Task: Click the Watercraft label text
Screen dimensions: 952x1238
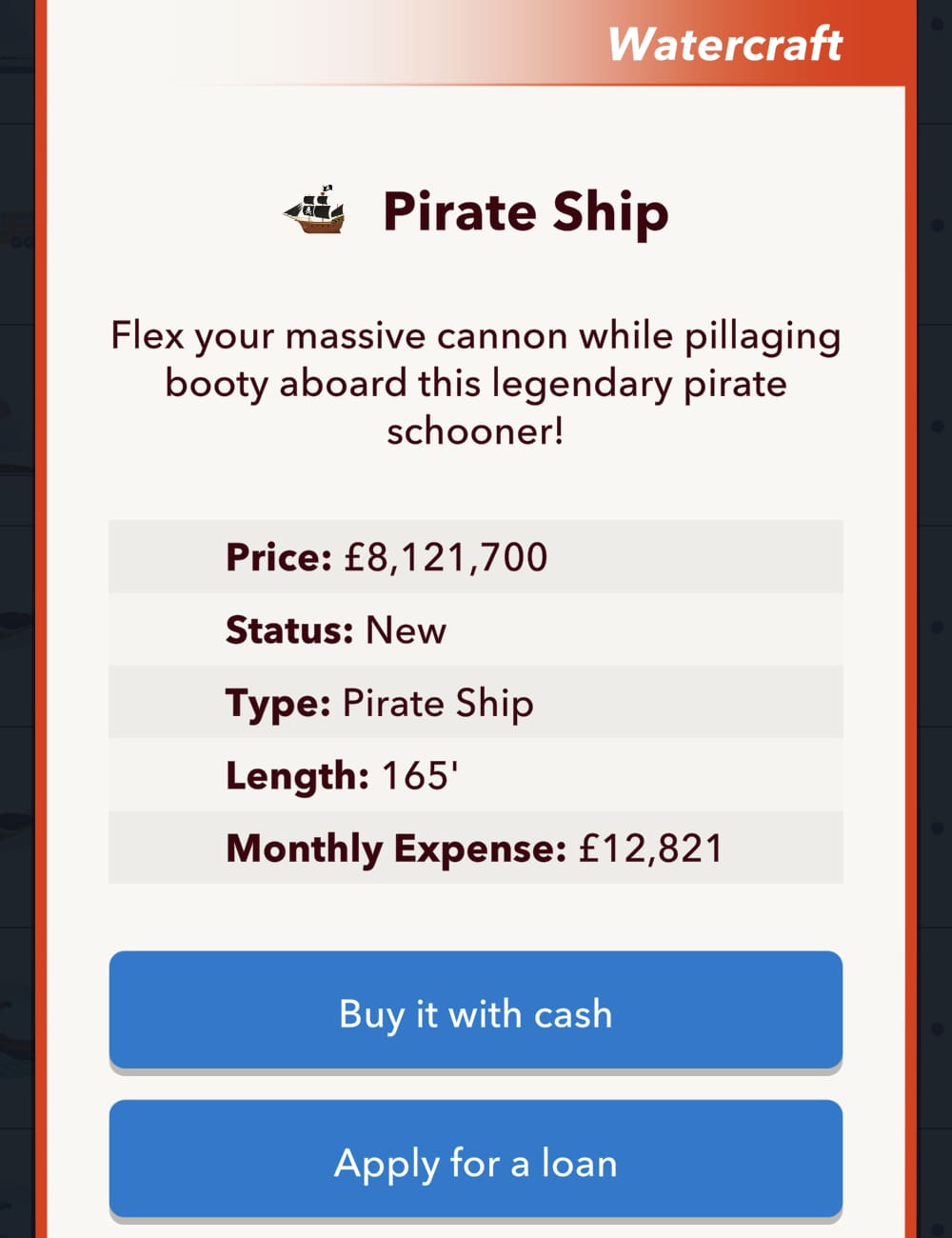Action: point(726,43)
